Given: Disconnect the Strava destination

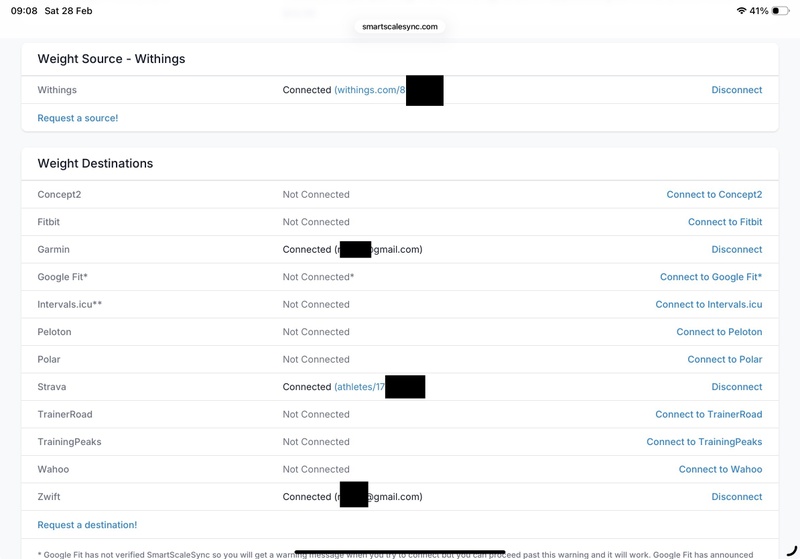Looking at the screenshot, I should point(736,387).
